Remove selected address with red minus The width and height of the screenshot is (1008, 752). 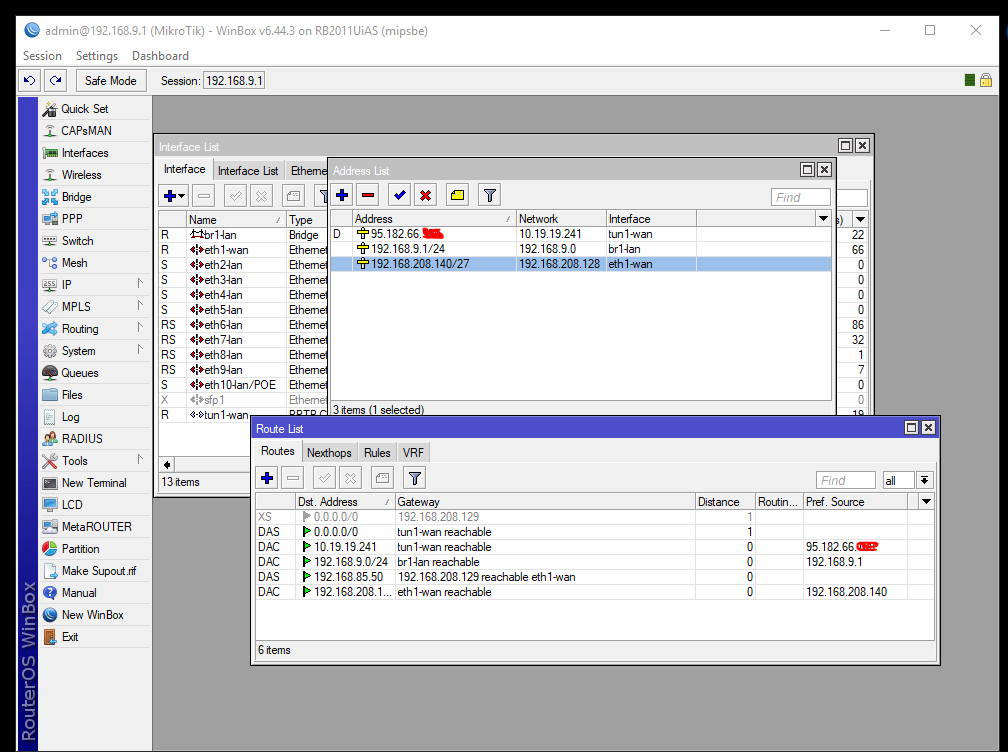[368, 195]
